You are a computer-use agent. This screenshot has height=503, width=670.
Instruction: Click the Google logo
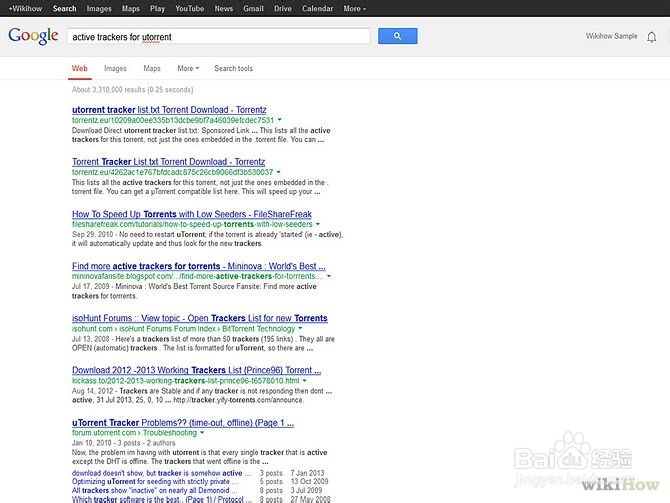click(x=33, y=36)
